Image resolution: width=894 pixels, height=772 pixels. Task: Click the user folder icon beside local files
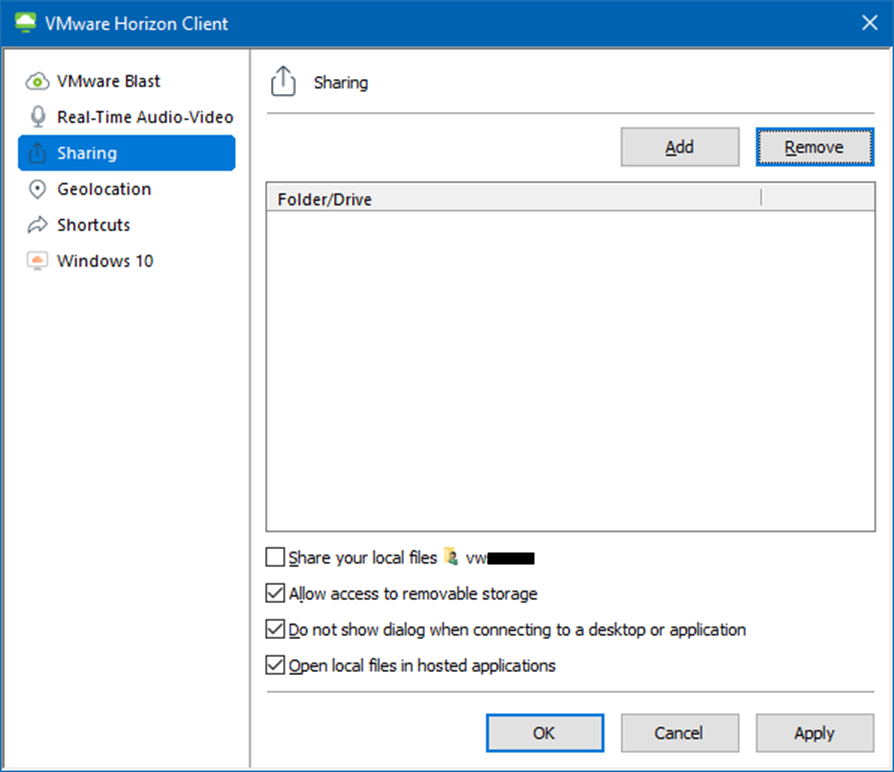tap(451, 556)
